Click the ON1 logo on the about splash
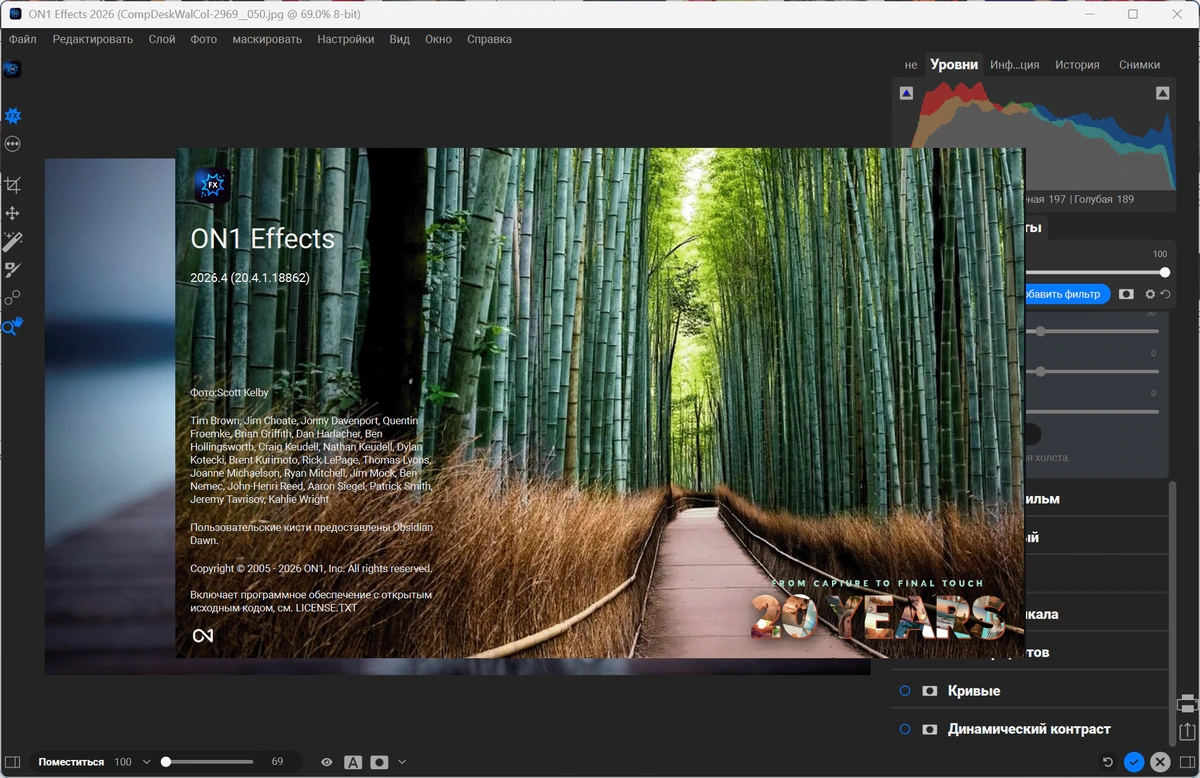Viewport: 1200px width, 778px height. click(203, 636)
